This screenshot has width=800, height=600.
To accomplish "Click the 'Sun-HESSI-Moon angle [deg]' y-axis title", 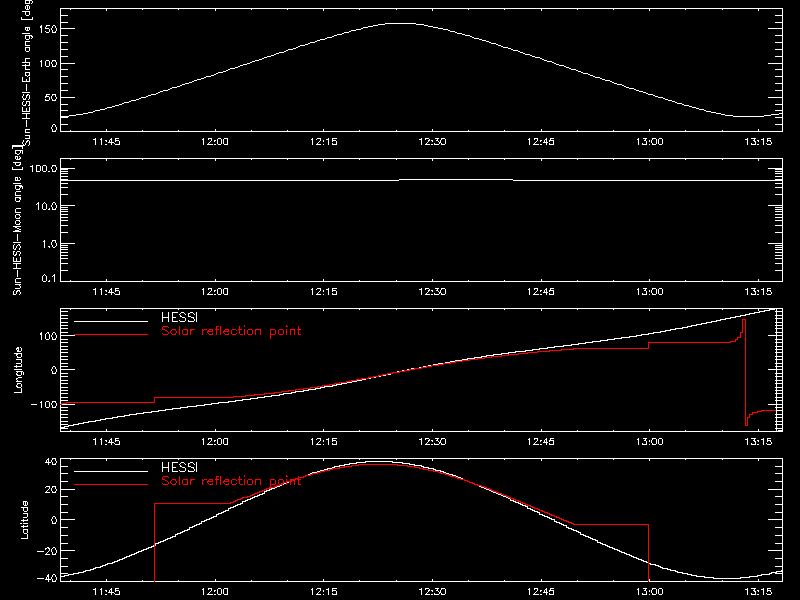I will pos(17,220).
